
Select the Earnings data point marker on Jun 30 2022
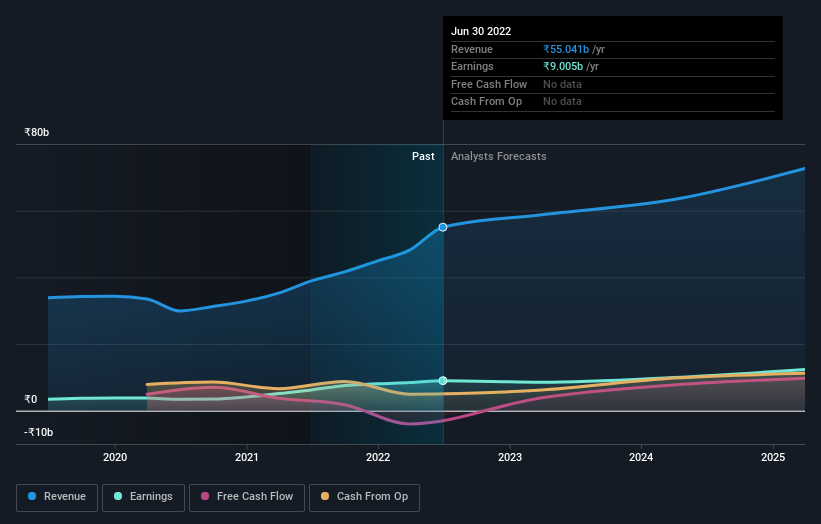(443, 381)
